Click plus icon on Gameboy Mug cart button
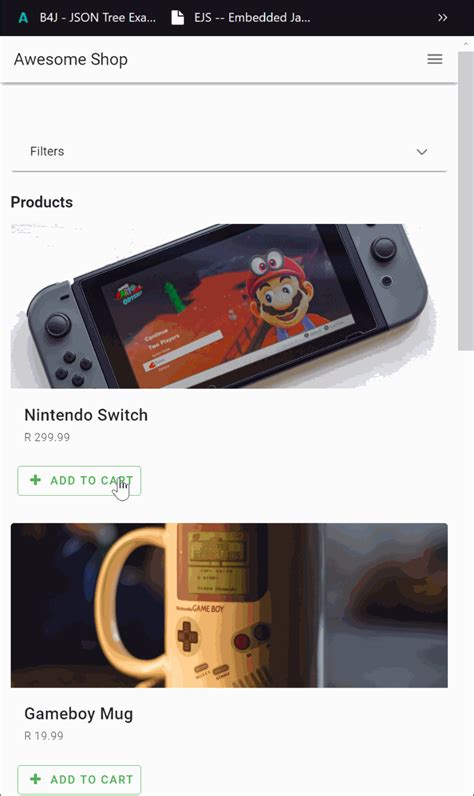 pyautogui.click(x=36, y=779)
